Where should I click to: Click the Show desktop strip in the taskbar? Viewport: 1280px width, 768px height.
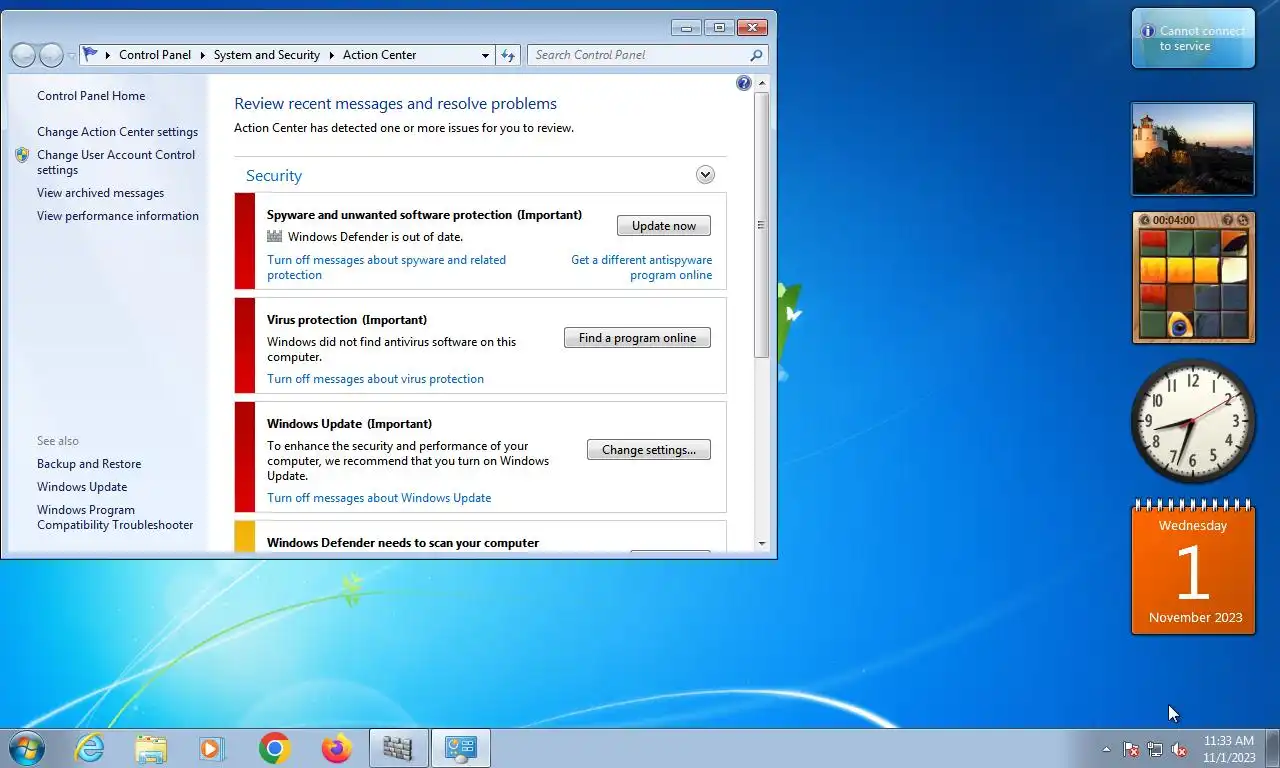(1273, 749)
